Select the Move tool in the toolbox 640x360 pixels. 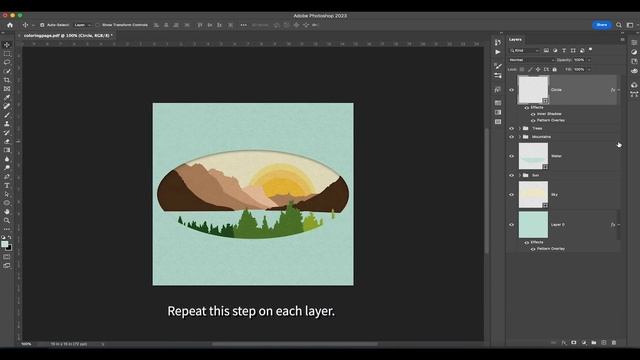(7, 44)
